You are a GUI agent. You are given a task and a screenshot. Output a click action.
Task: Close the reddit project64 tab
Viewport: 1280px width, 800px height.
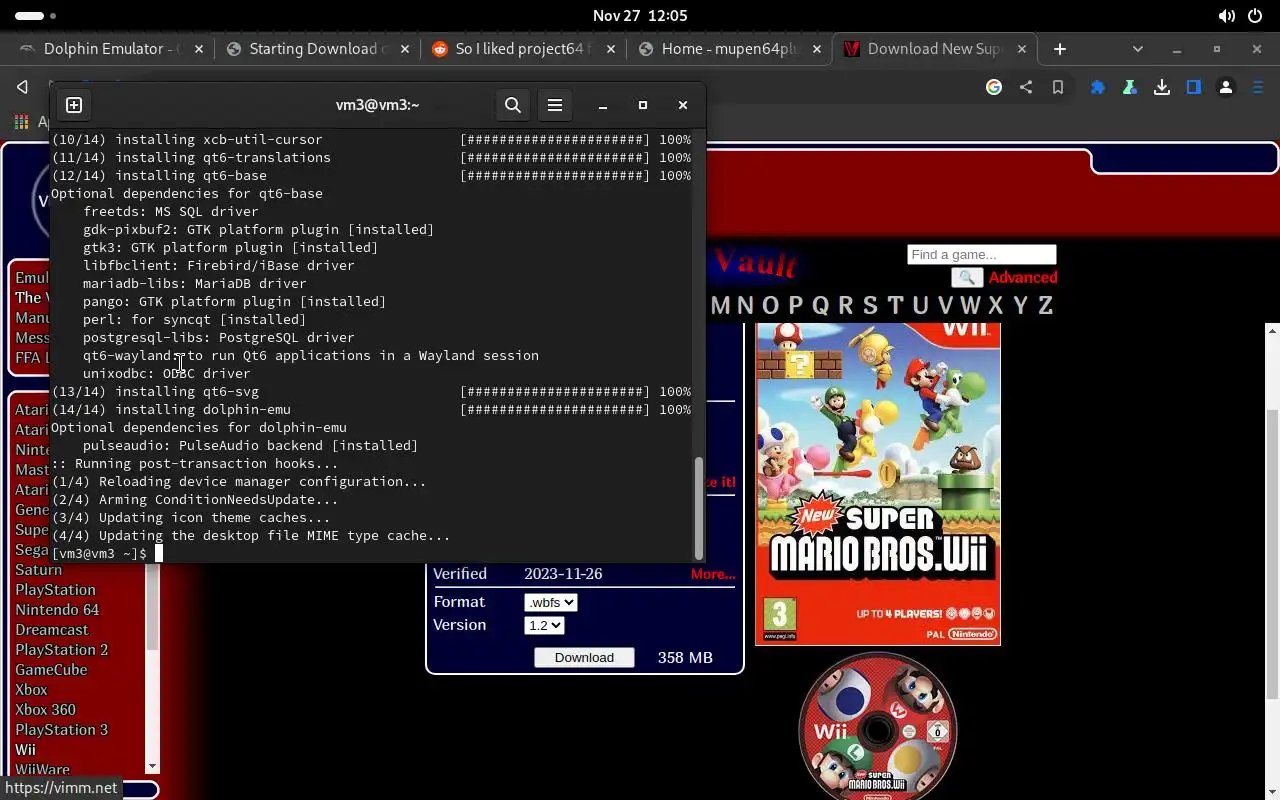(611, 49)
